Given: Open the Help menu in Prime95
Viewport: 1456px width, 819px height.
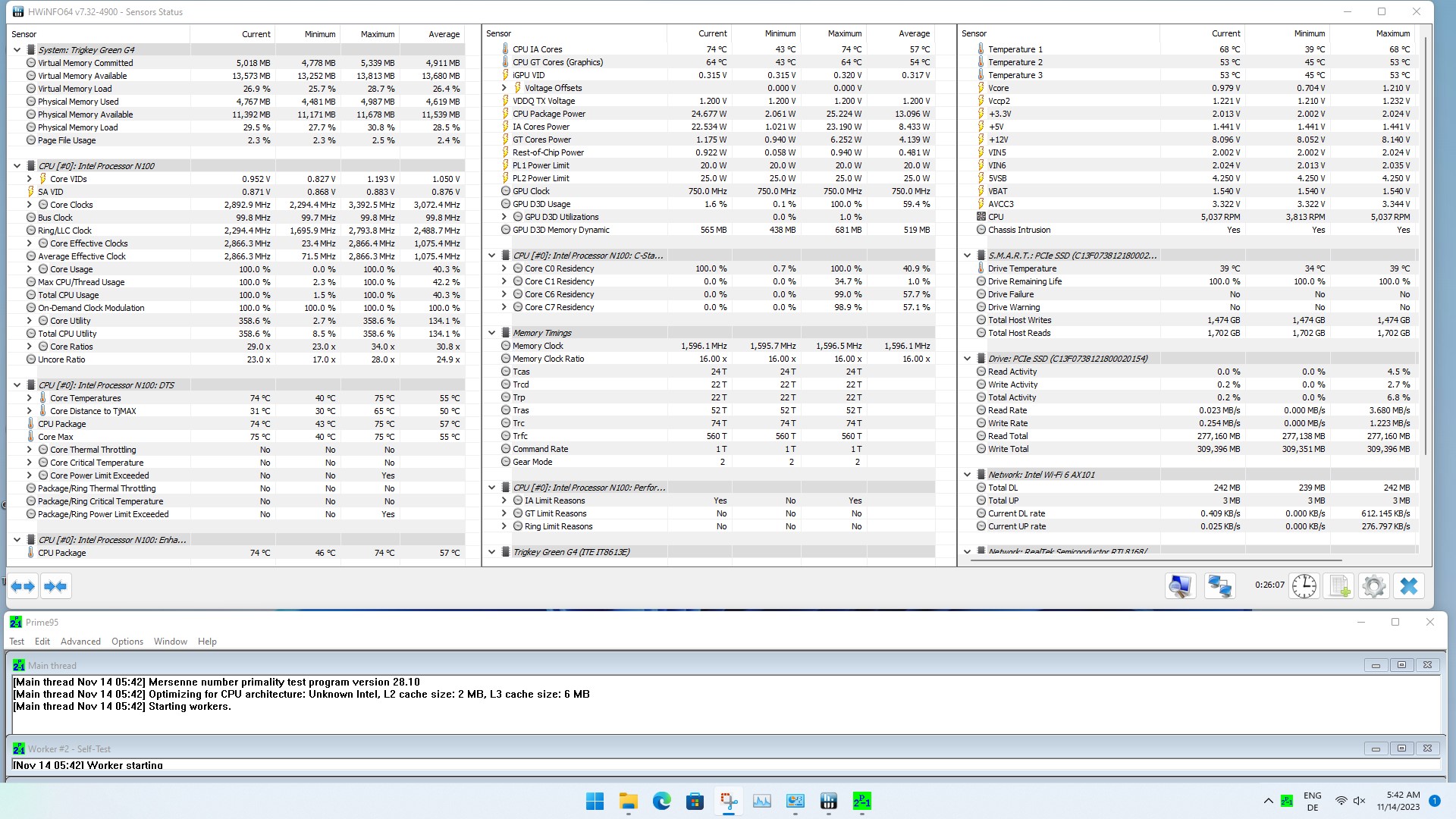Looking at the screenshot, I should pyautogui.click(x=207, y=642).
